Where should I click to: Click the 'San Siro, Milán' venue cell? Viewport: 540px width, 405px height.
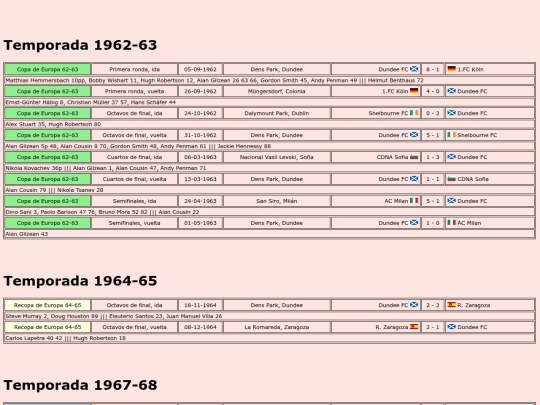coord(277,201)
